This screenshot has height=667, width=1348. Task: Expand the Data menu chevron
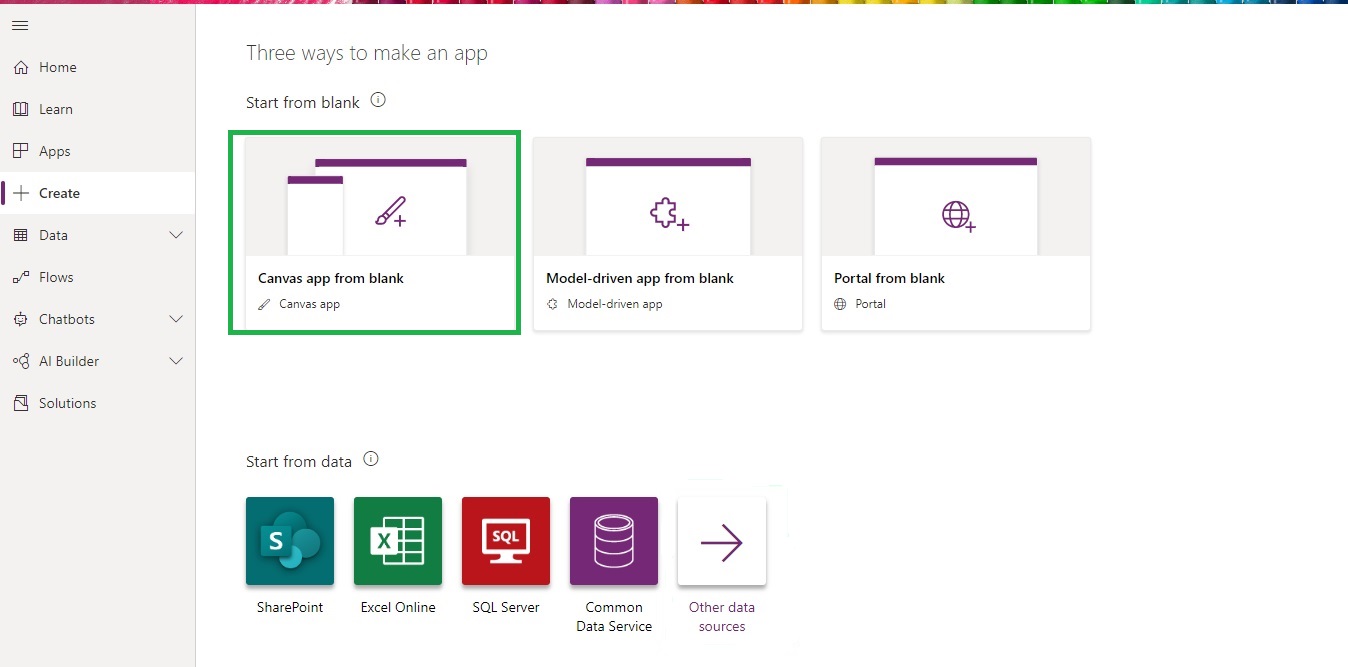[x=176, y=235]
